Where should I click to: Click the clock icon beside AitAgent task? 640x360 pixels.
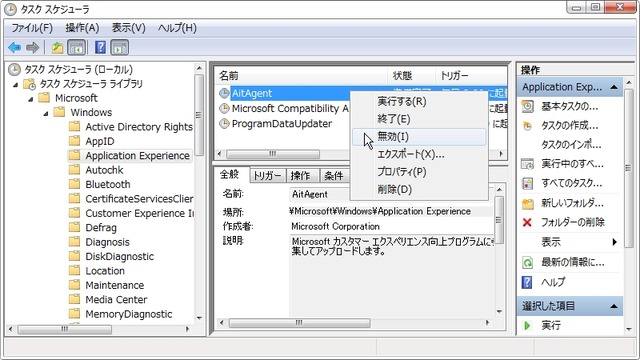[x=224, y=93]
